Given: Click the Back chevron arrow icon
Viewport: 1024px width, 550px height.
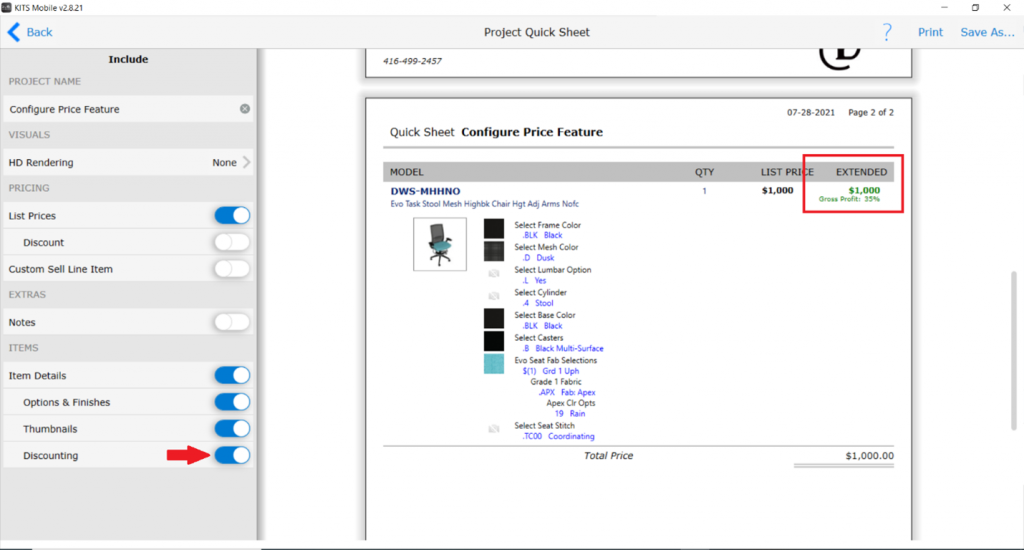Looking at the screenshot, I should click(x=14, y=32).
